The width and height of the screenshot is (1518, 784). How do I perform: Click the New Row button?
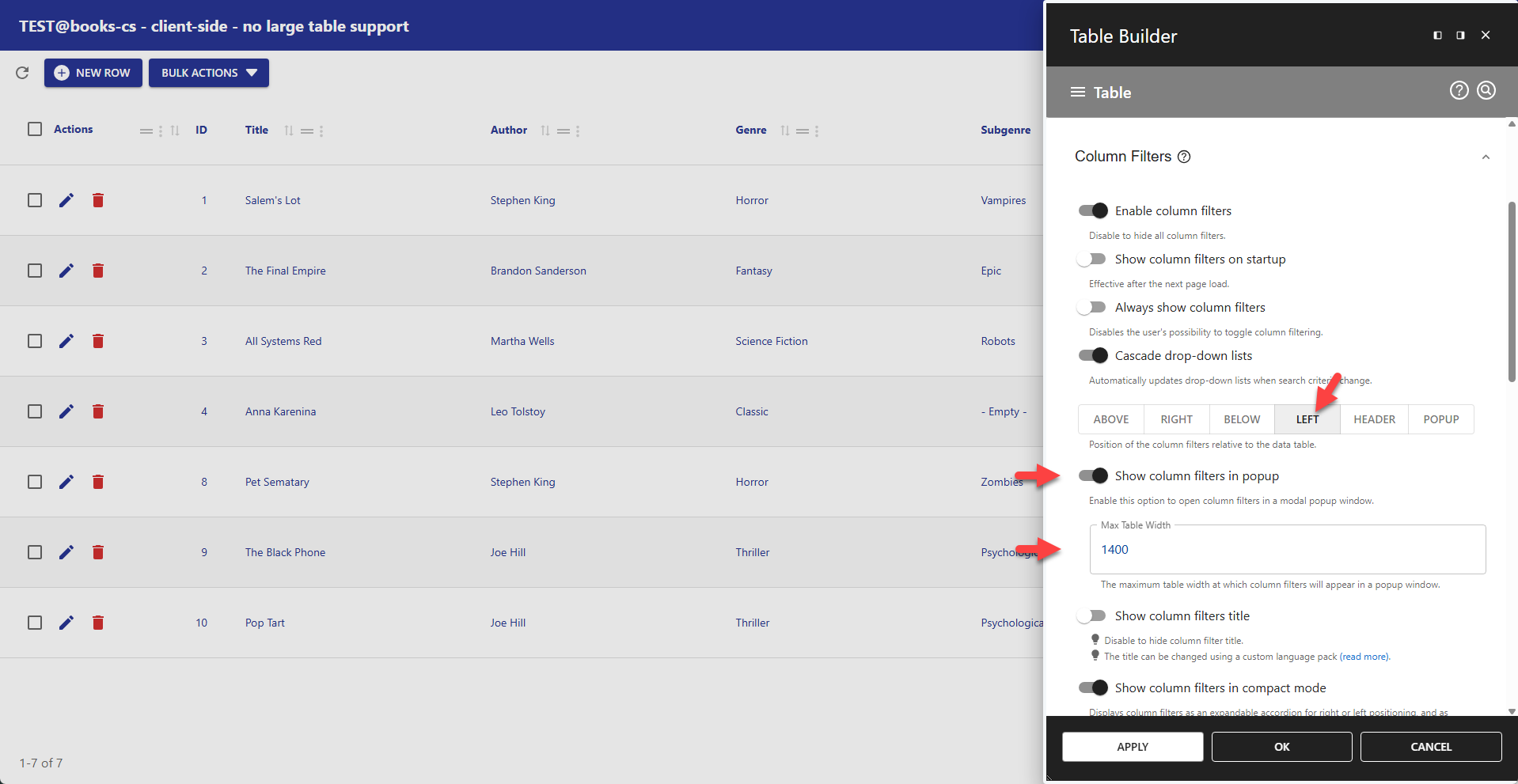tap(93, 73)
